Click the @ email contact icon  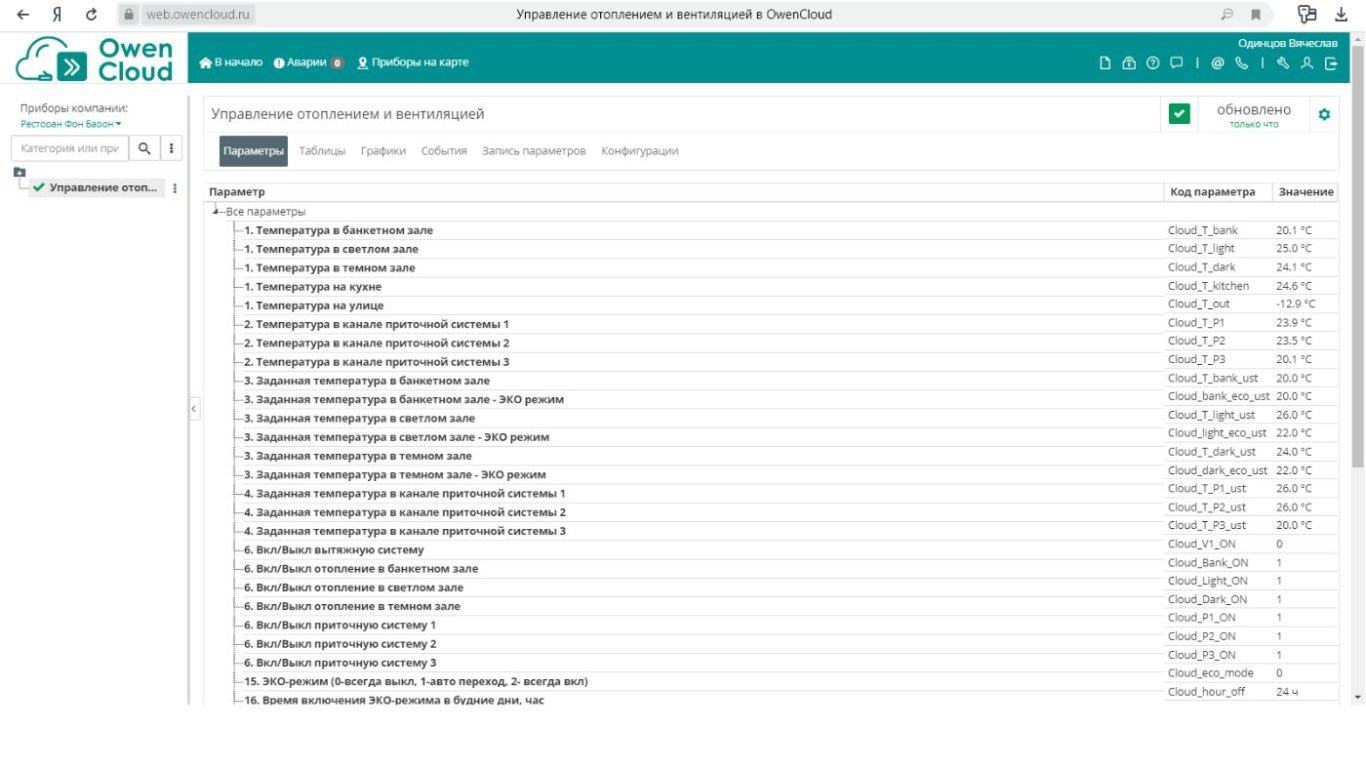(1218, 63)
